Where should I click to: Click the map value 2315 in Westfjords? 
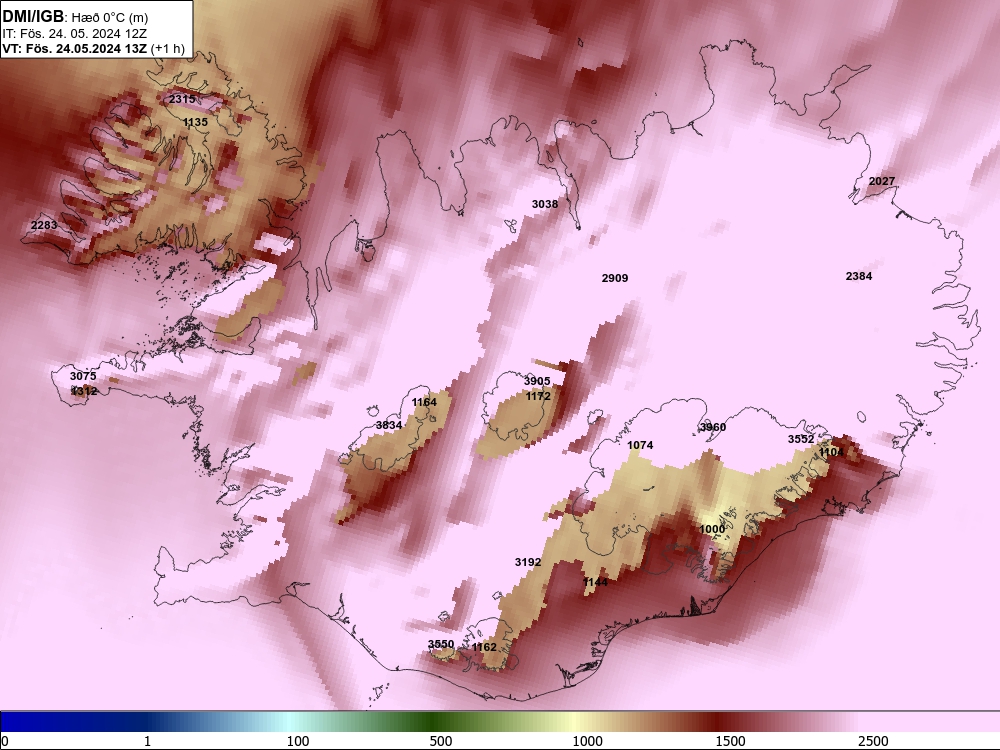182,99
